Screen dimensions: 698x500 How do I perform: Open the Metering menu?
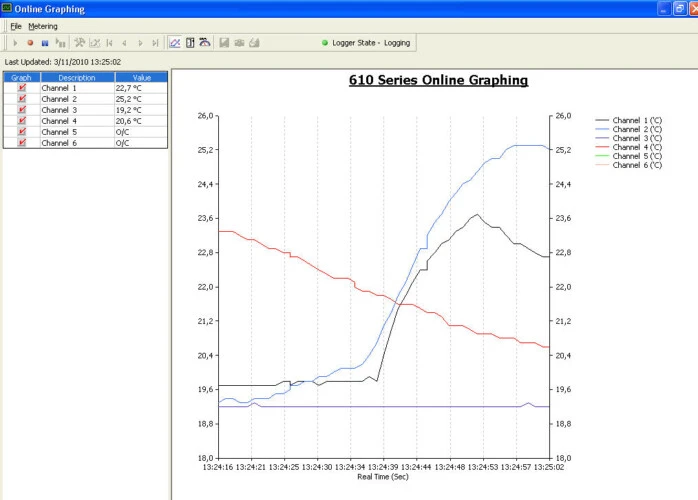point(43,26)
